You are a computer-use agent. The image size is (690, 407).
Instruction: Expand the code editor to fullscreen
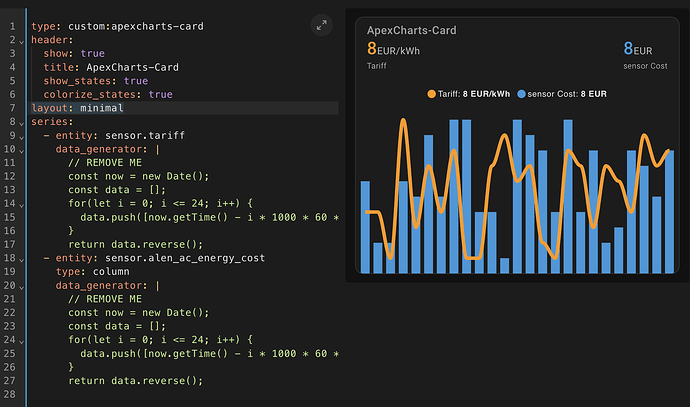point(322,25)
